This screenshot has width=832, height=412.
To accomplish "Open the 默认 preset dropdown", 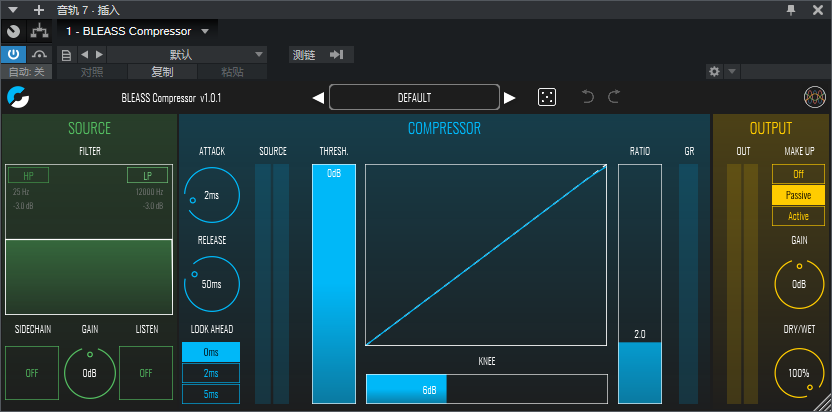I will [187, 55].
